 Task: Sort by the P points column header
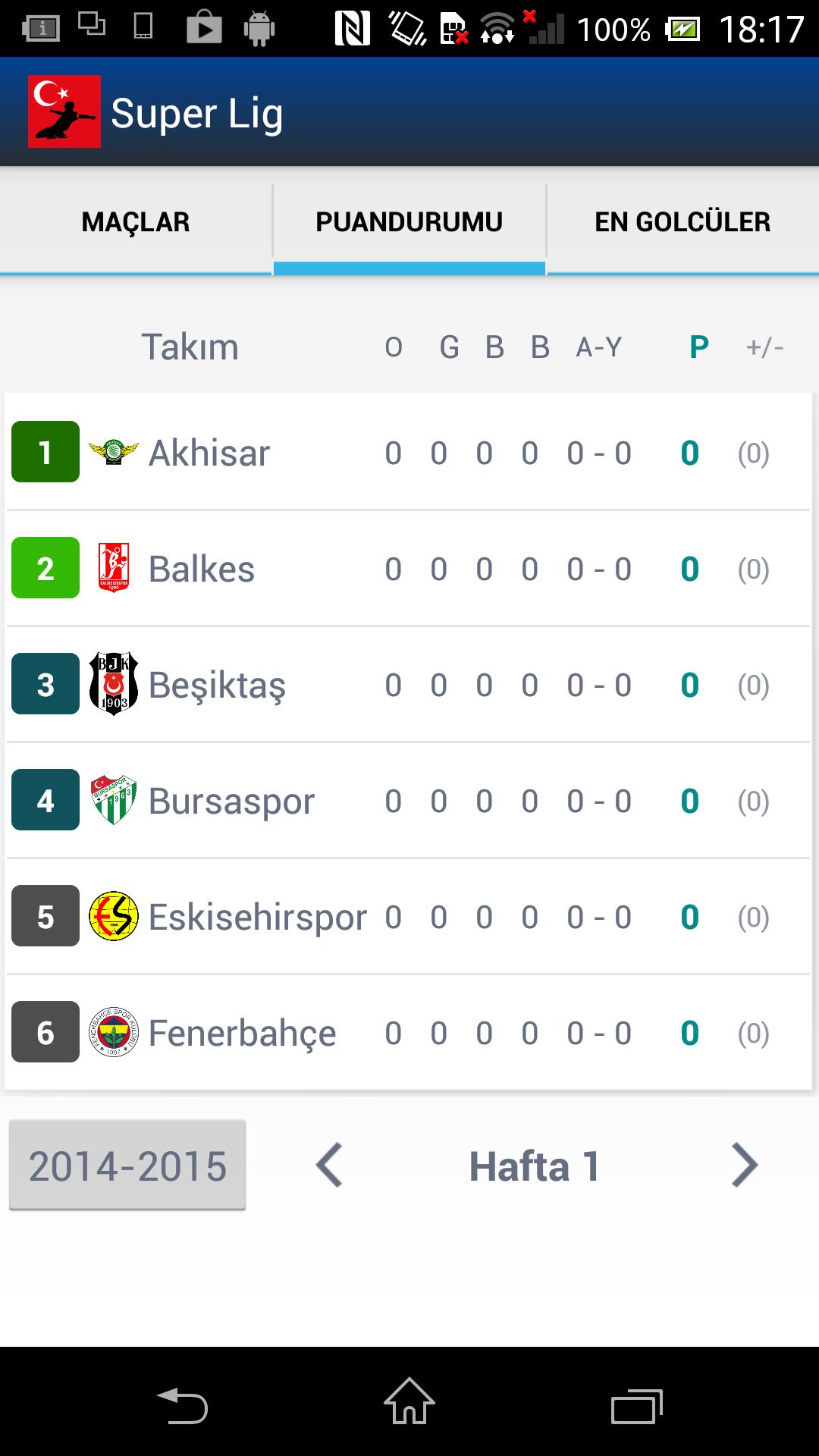[697, 347]
